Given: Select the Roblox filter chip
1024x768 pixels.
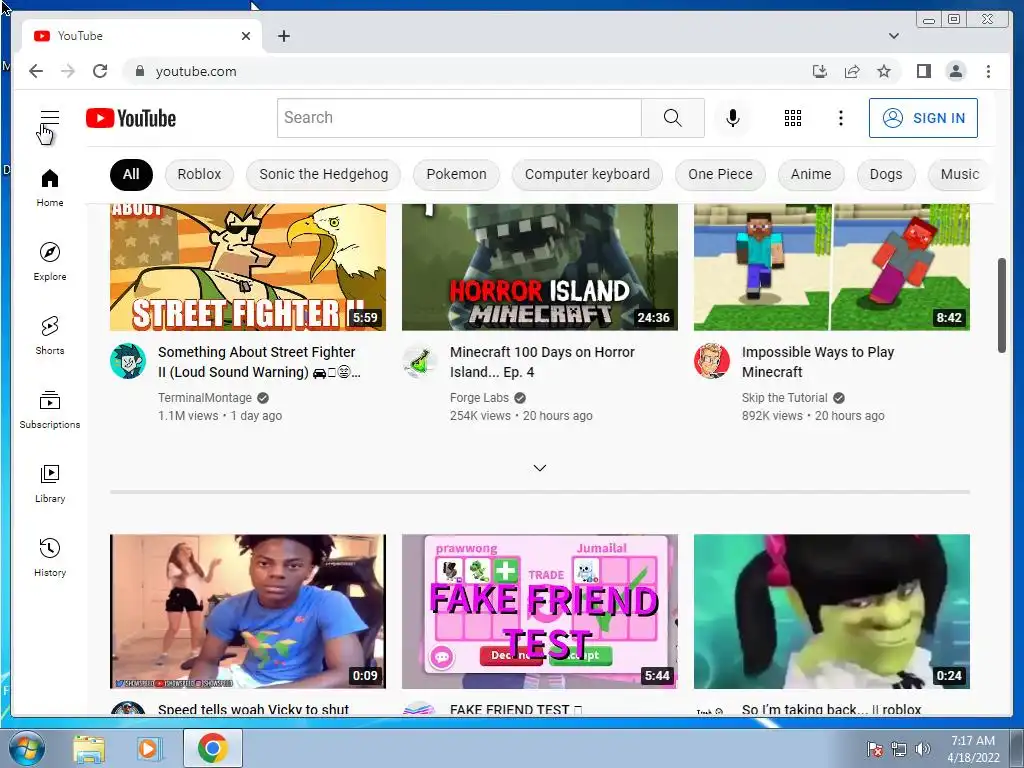Looking at the screenshot, I should [x=199, y=174].
